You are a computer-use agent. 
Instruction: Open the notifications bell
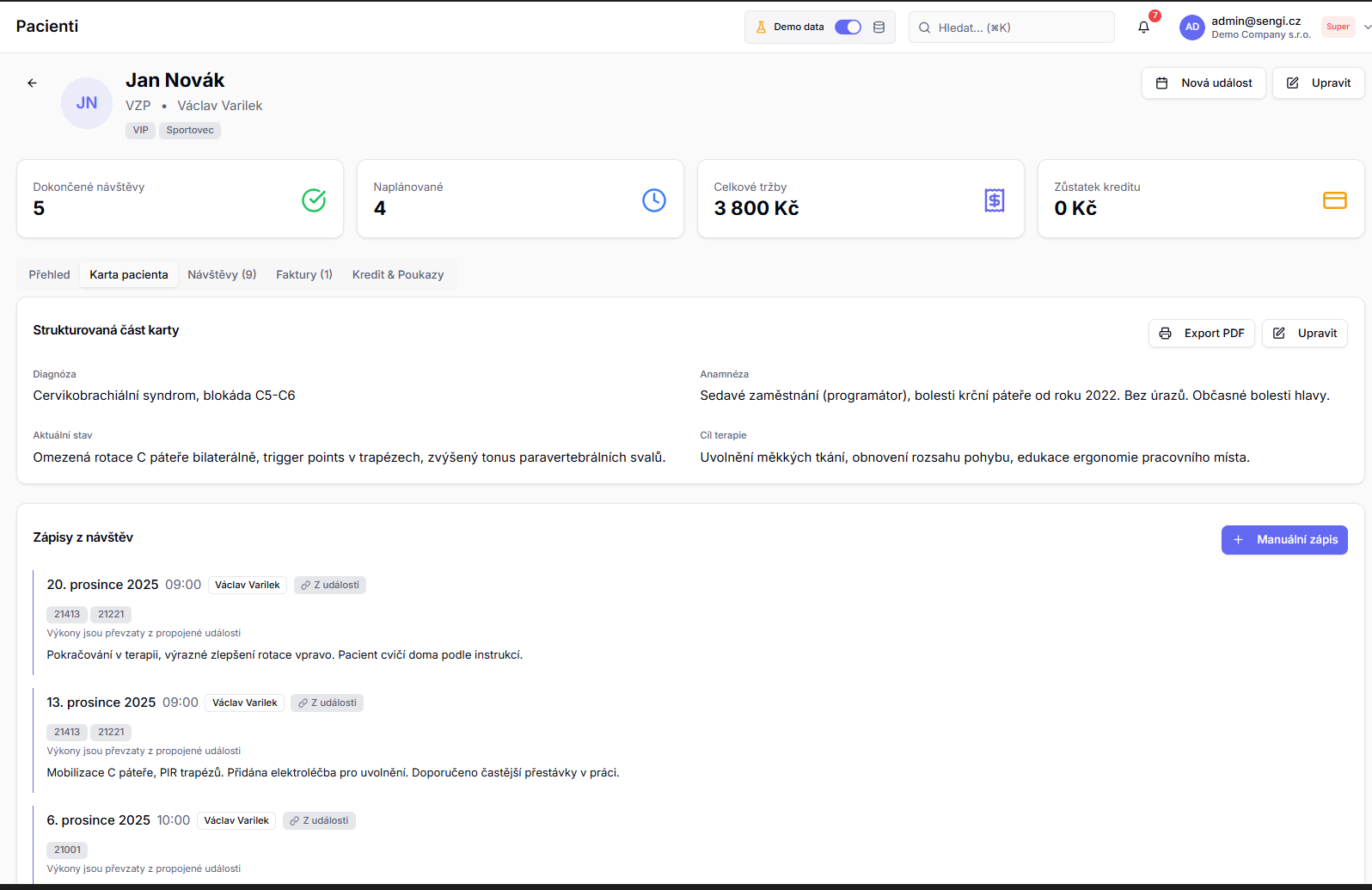click(x=1143, y=28)
